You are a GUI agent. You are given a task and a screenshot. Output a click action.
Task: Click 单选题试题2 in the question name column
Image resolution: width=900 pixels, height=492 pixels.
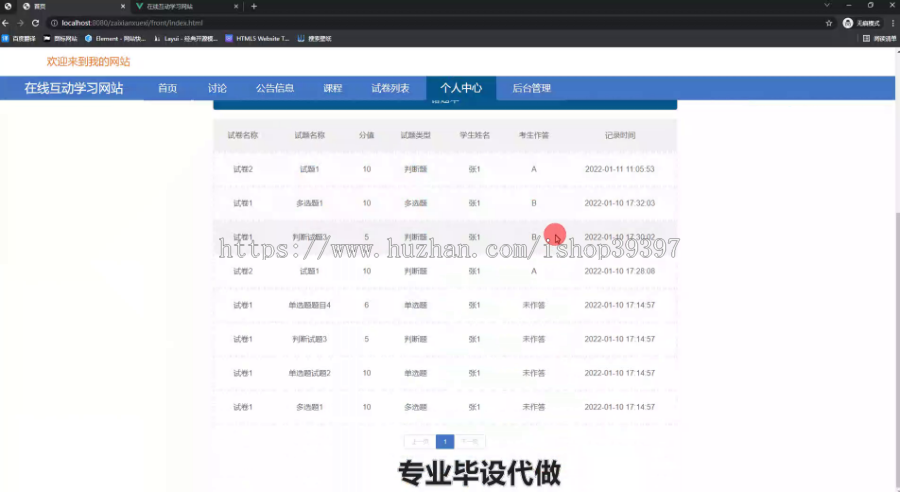point(309,373)
